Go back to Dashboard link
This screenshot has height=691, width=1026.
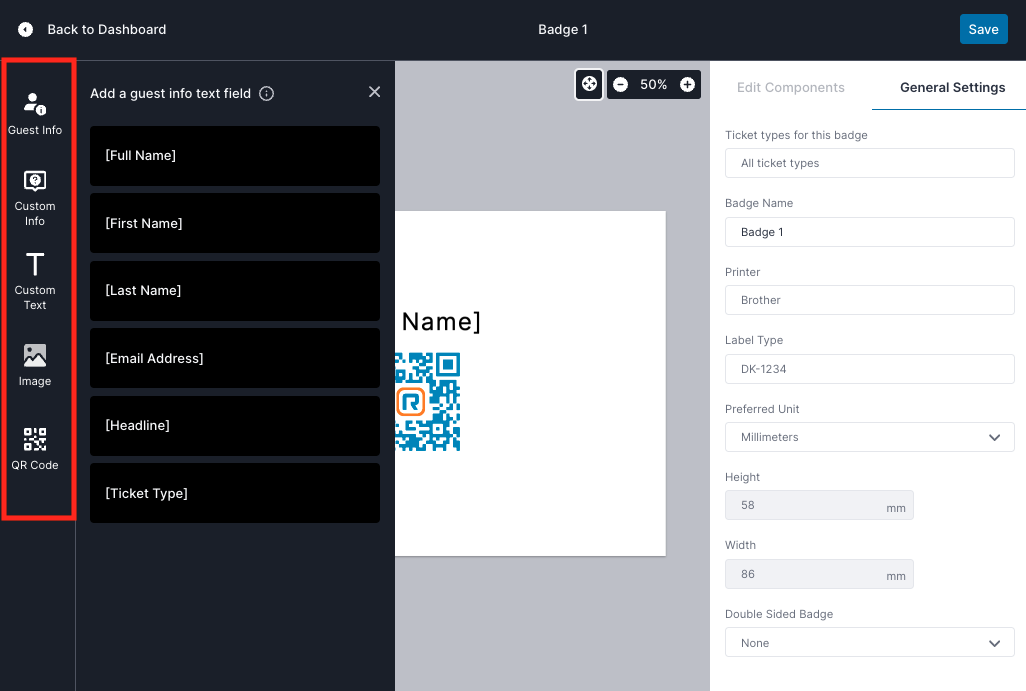click(107, 29)
